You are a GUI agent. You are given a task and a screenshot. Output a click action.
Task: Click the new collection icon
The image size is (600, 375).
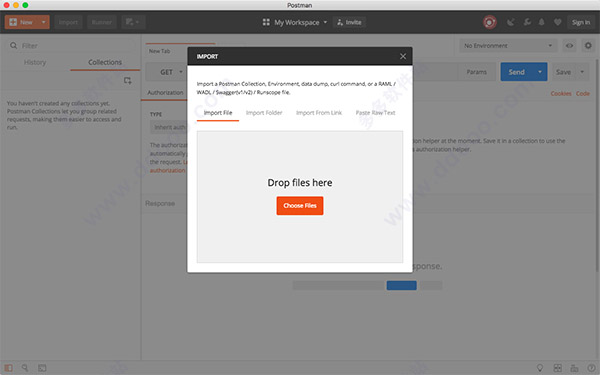pos(127,80)
